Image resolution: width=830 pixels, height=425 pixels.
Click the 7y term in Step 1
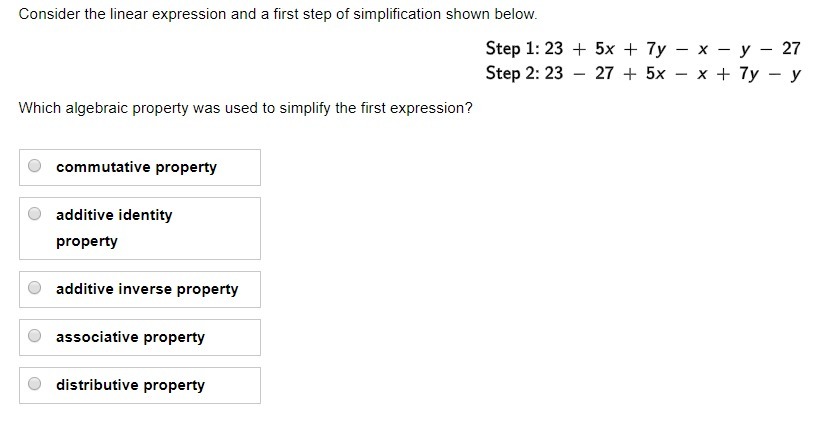(656, 49)
